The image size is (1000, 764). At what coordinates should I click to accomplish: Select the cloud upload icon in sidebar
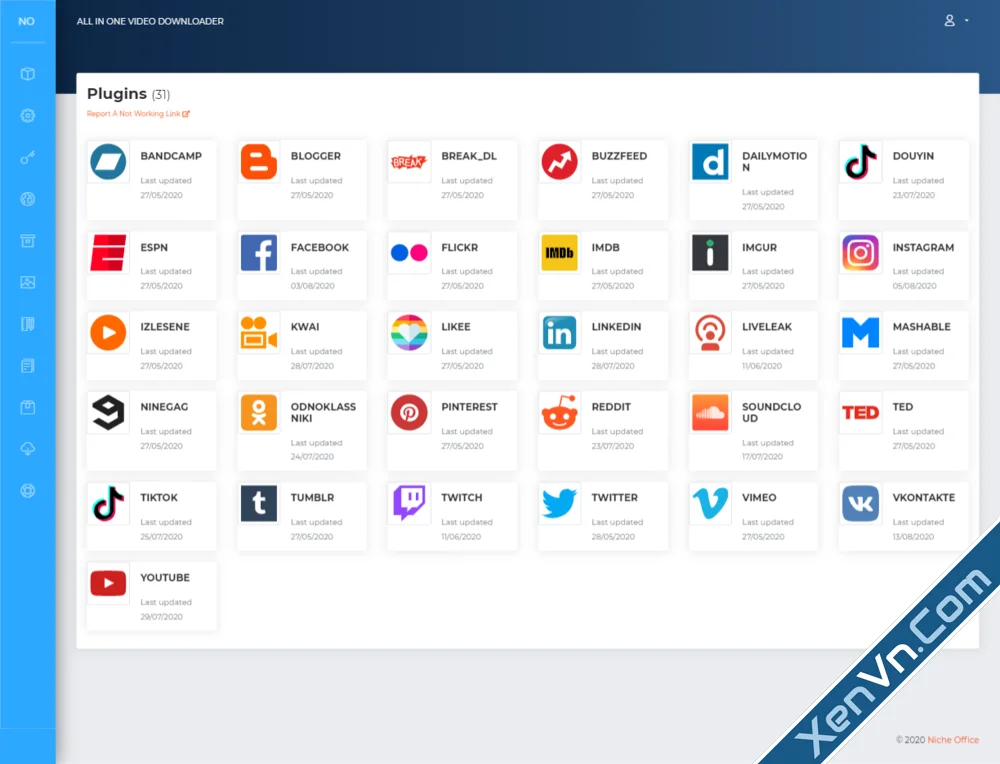[27, 448]
